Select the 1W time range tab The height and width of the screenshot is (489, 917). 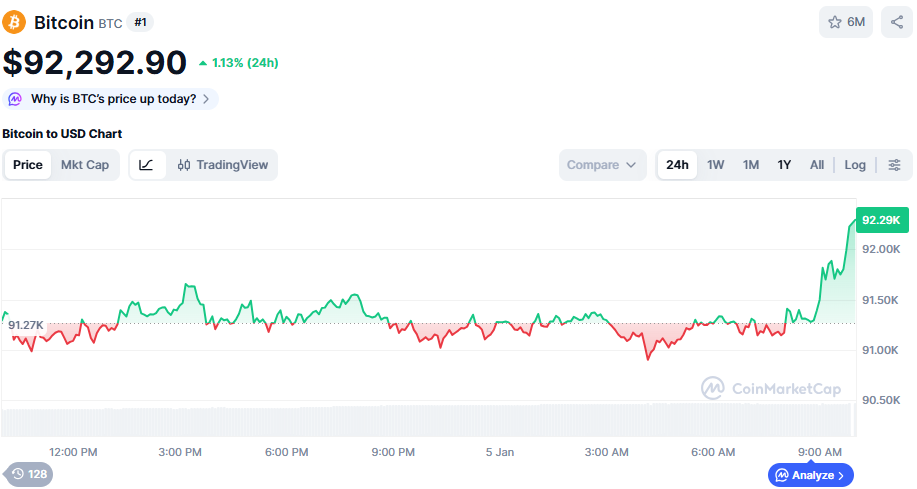716,165
